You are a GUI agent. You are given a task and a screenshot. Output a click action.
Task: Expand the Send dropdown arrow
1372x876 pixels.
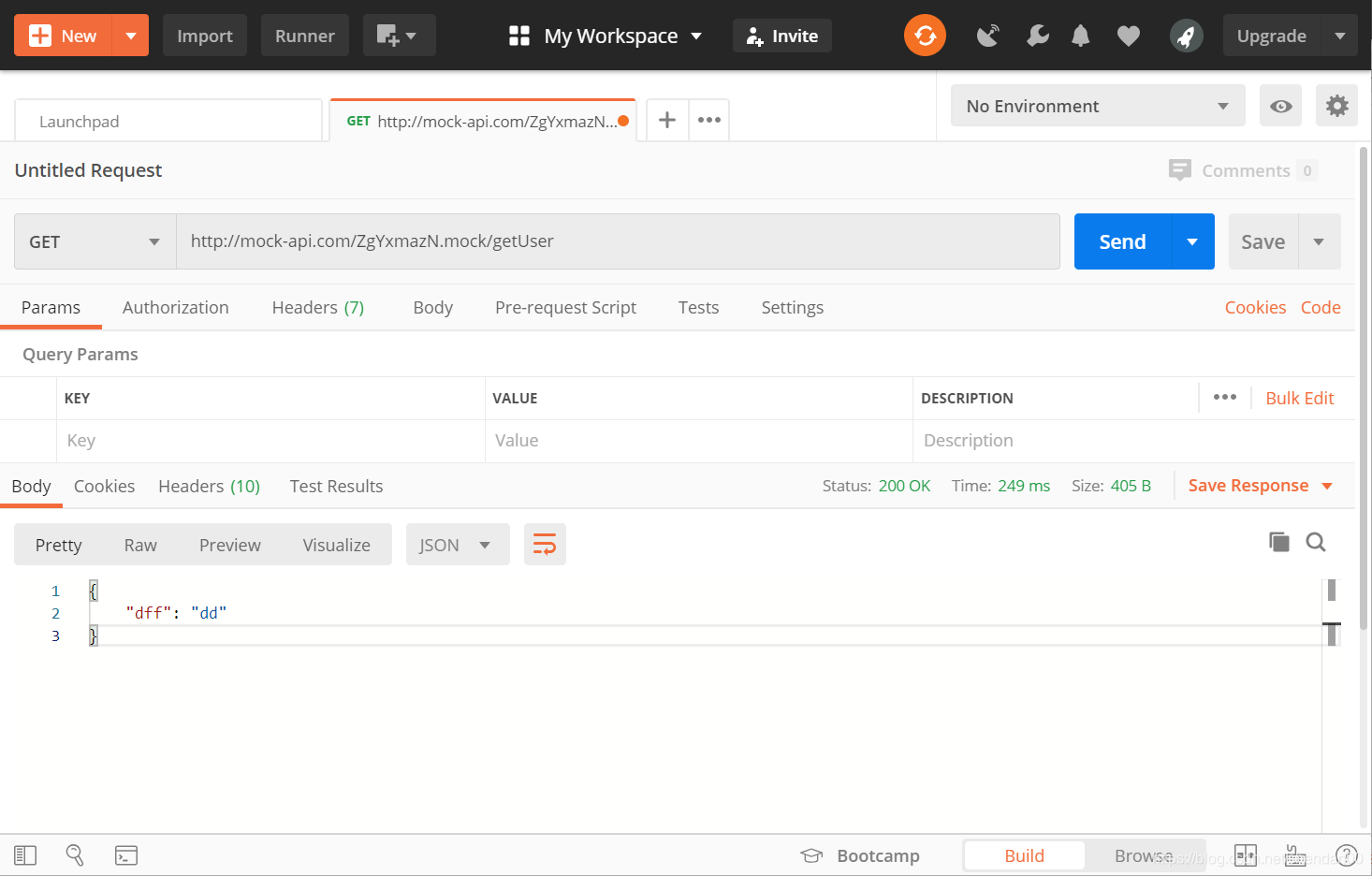(x=1192, y=241)
